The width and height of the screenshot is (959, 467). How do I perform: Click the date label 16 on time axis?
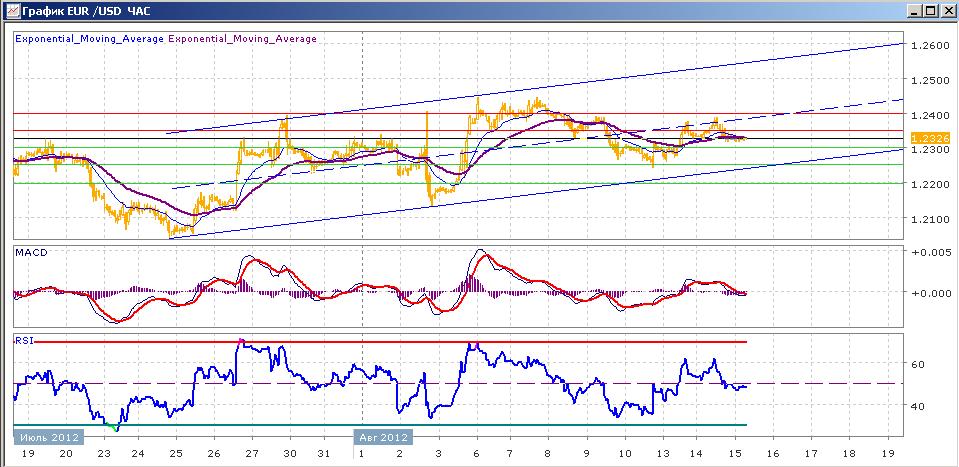773,454
